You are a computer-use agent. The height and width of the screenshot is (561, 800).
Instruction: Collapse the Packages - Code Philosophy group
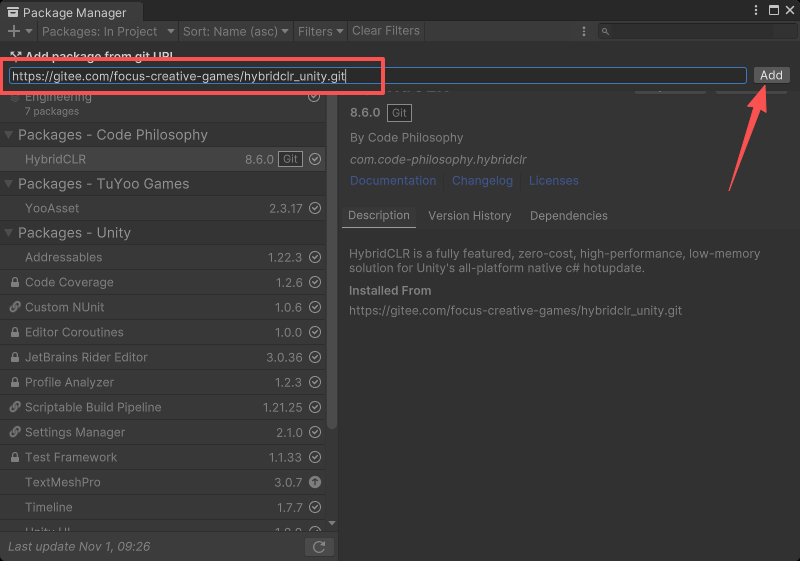9,135
